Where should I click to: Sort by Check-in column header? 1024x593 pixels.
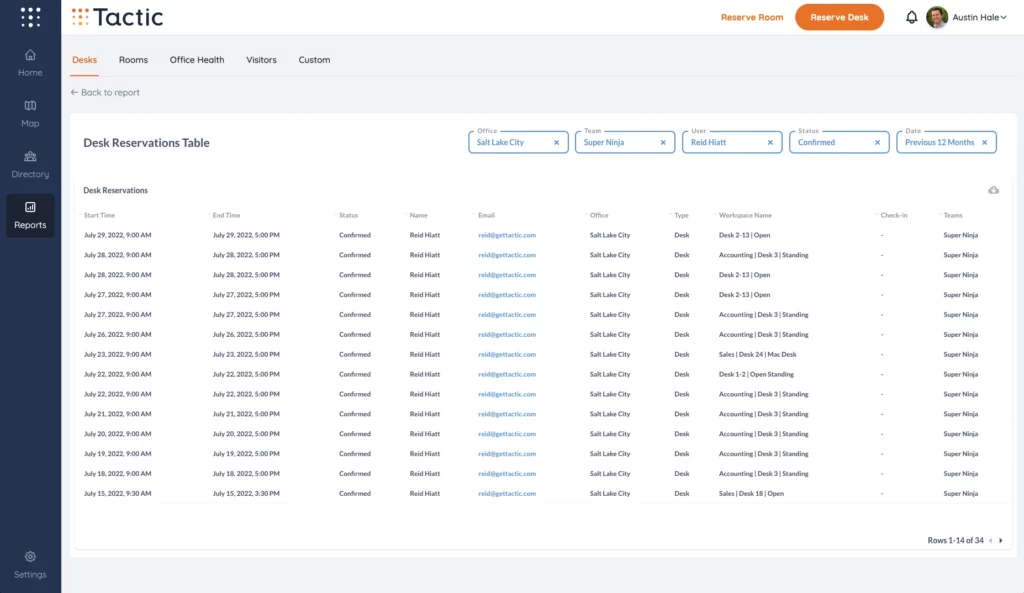894,215
